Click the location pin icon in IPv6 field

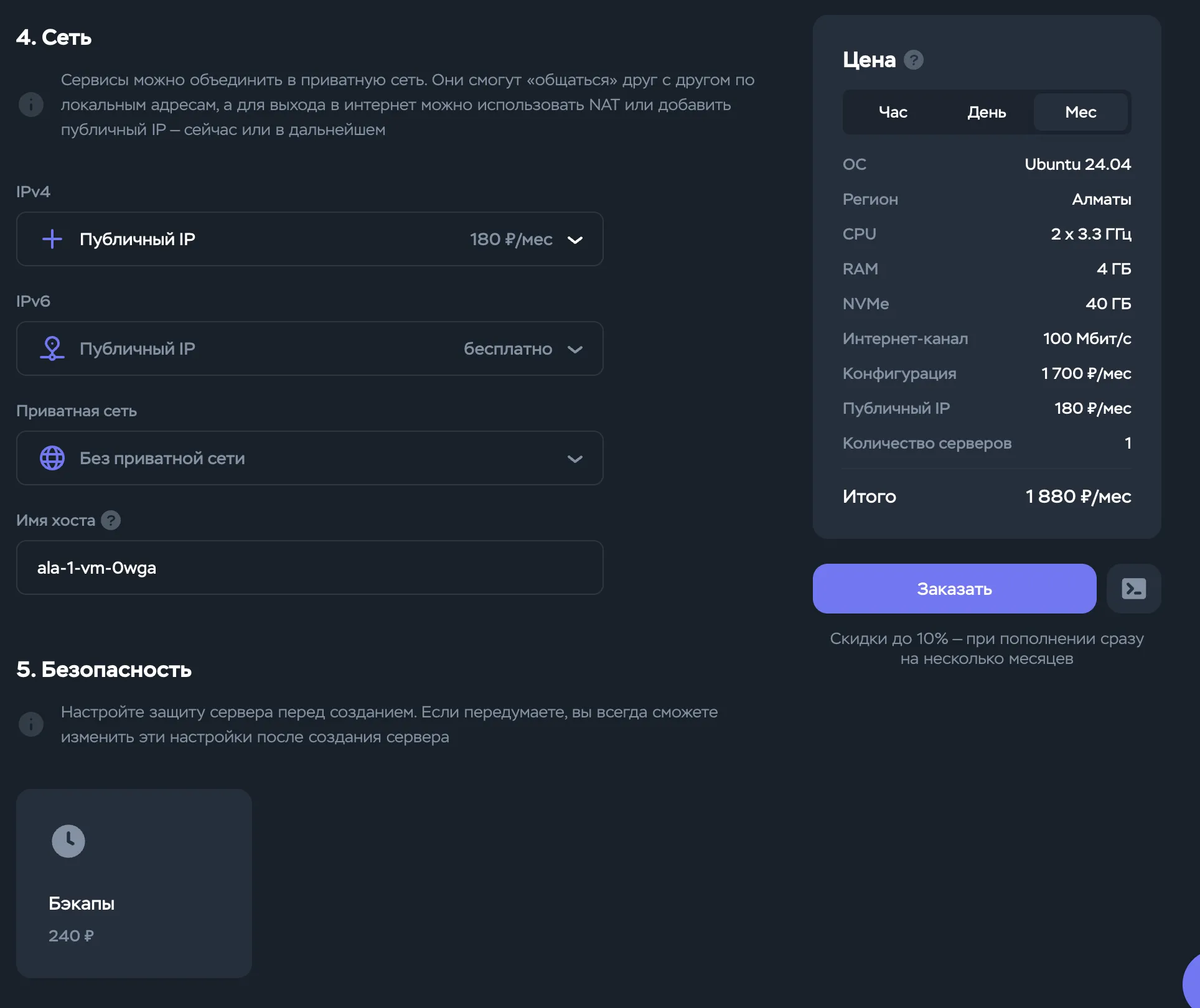coord(52,348)
